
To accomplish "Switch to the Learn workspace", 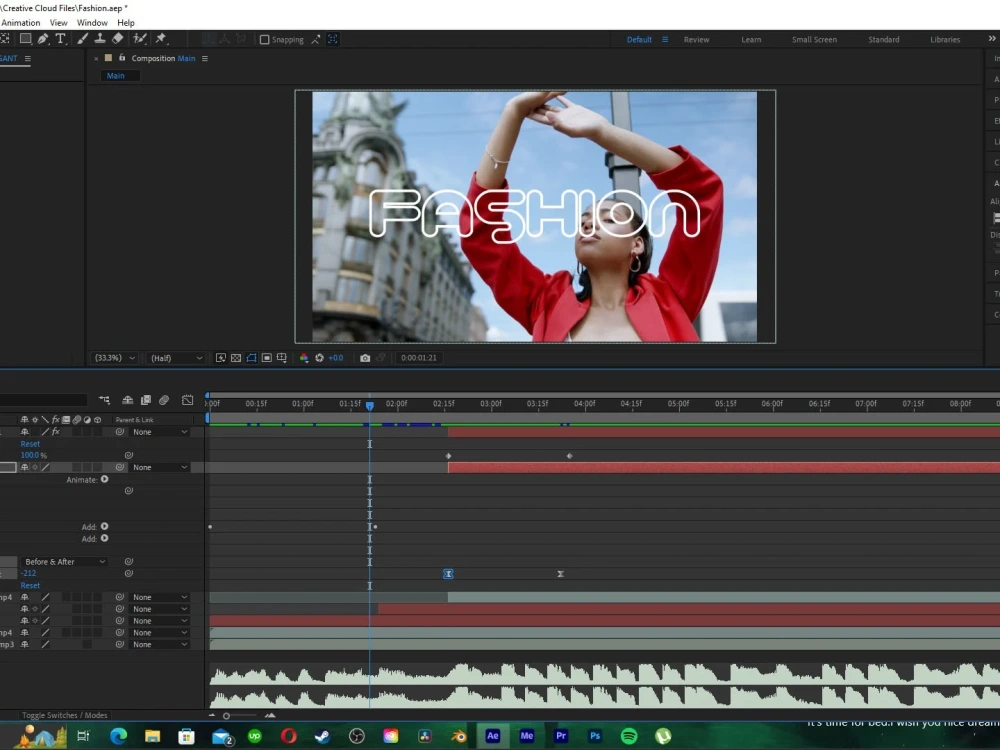I will [x=751, y=40].
